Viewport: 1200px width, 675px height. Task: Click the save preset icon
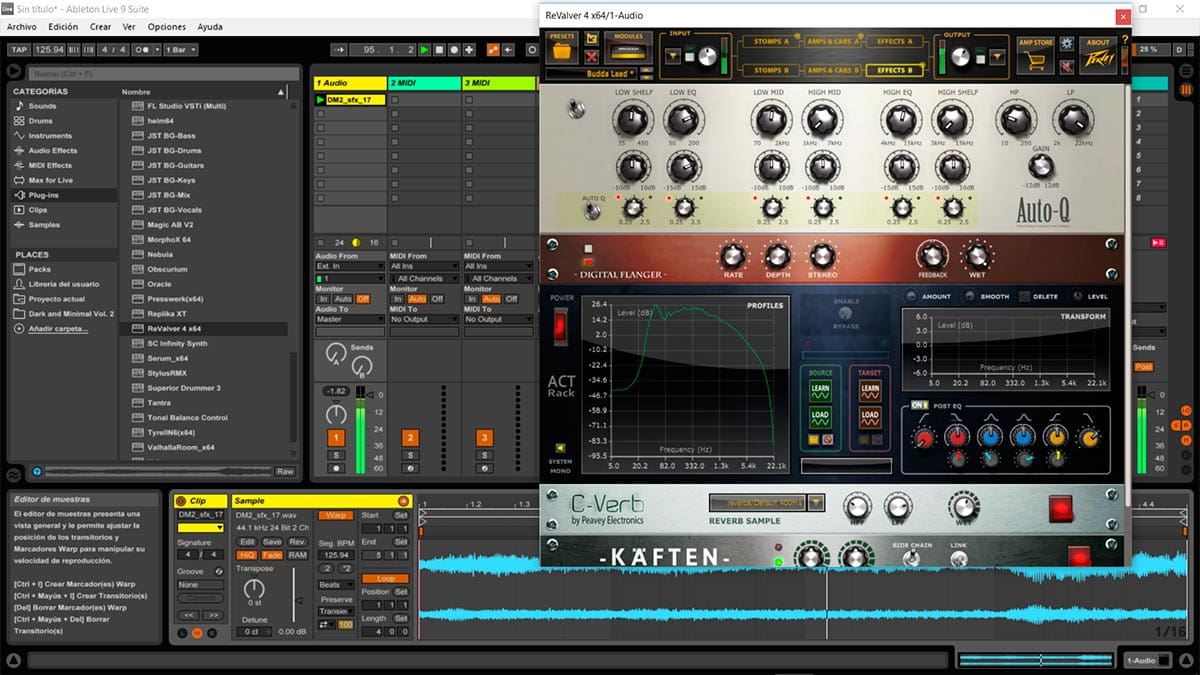[592, 39]
